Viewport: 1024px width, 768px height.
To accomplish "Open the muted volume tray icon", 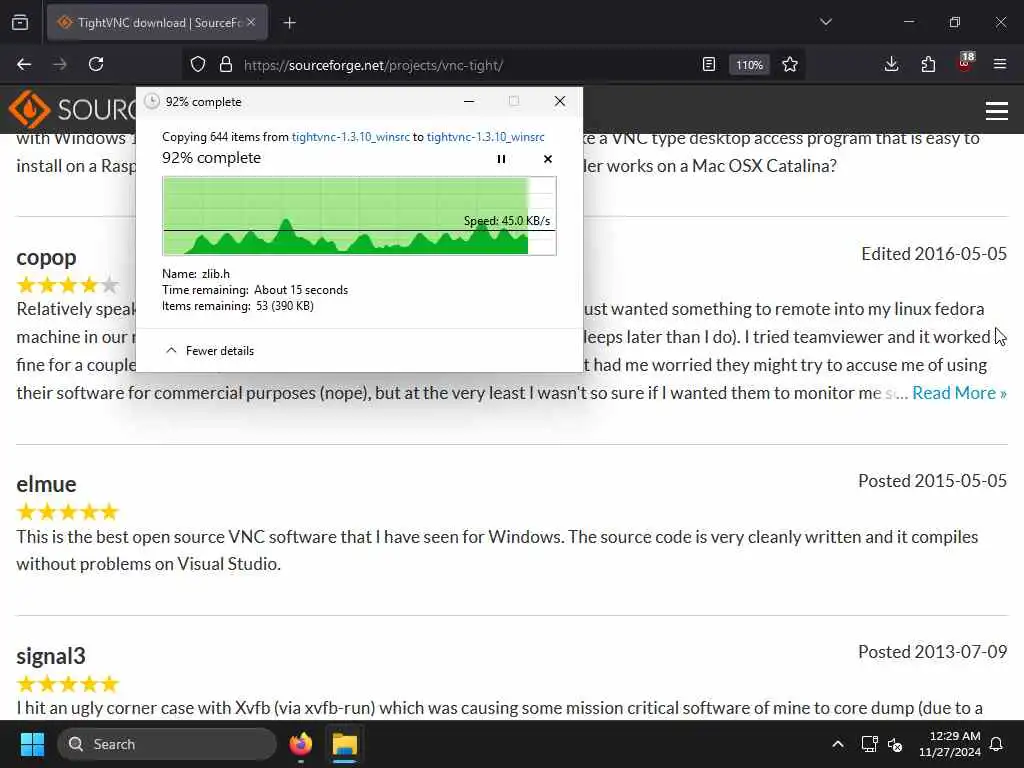I will (895, 744).
